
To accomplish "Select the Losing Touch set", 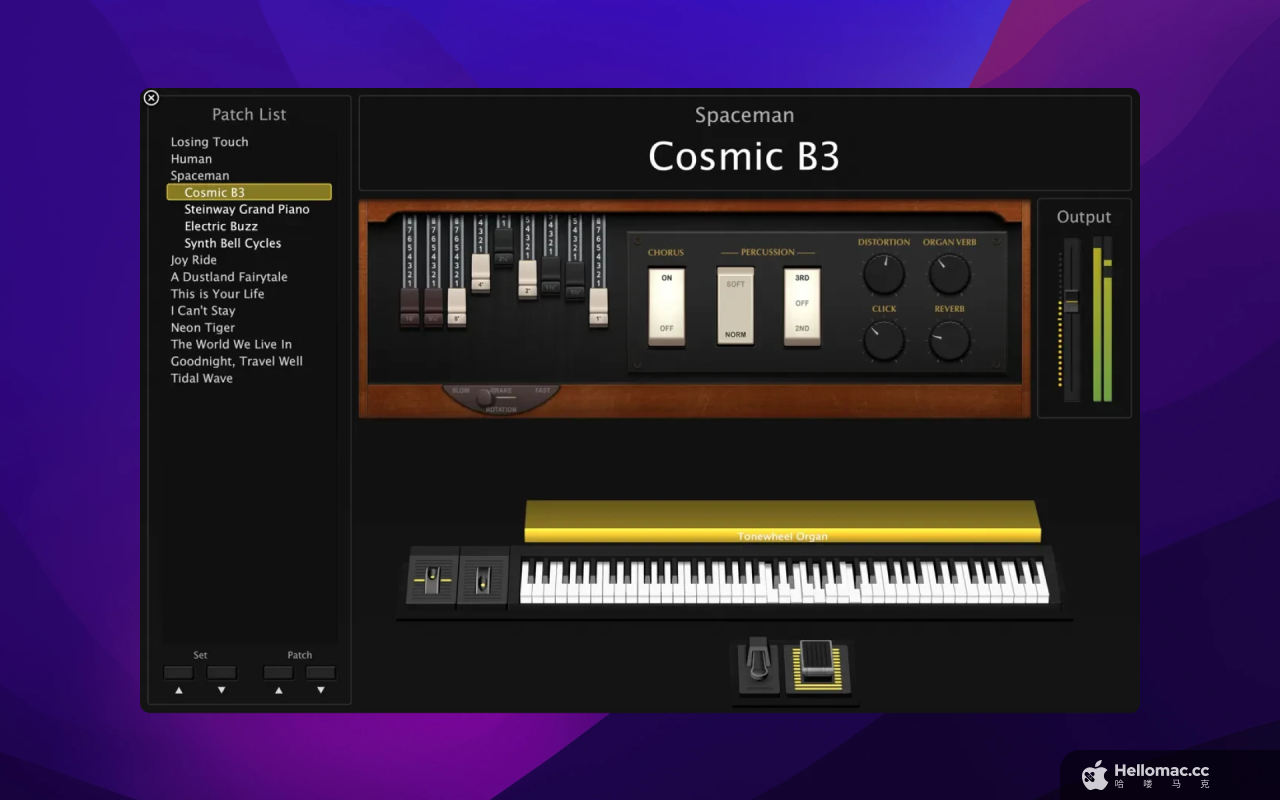I will tap(209, 142).
